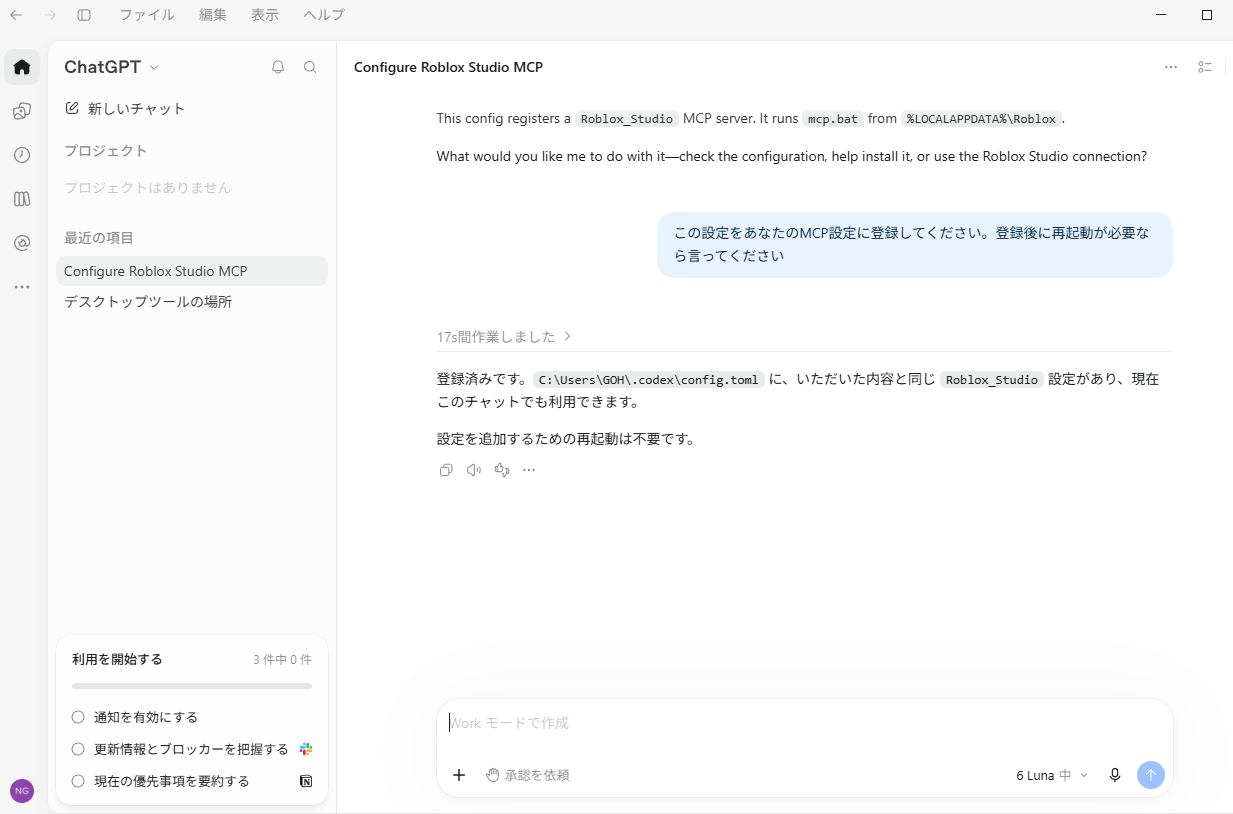Open the Configure Roblox Studio MCP chat

tap(192, 271)
